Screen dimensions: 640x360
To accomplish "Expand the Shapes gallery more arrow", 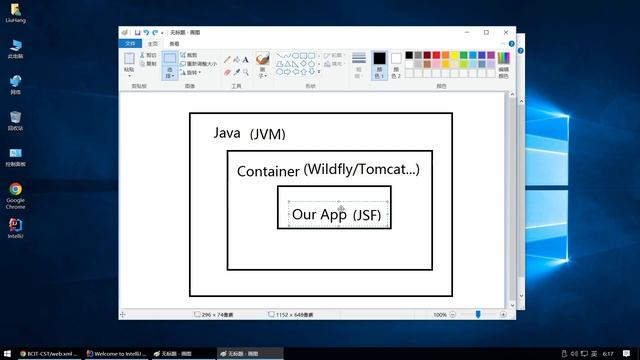I will coord(319,72).
